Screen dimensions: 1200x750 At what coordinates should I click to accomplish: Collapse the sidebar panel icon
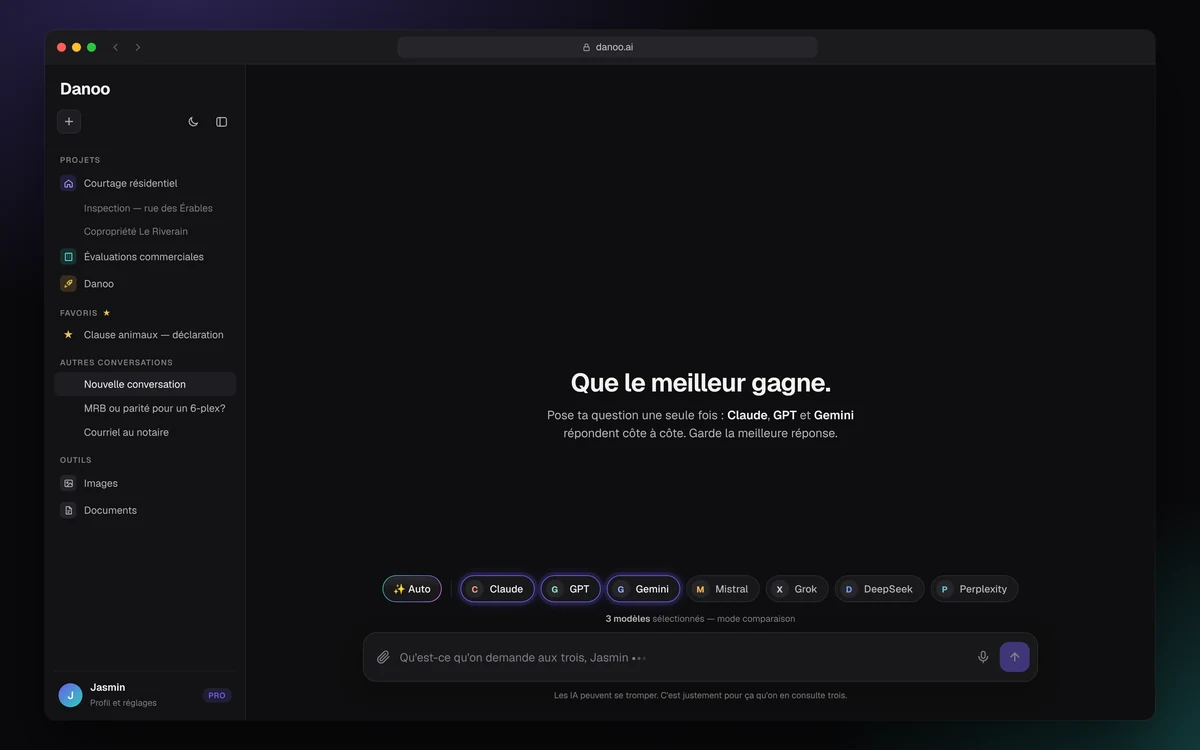[222, 122]
